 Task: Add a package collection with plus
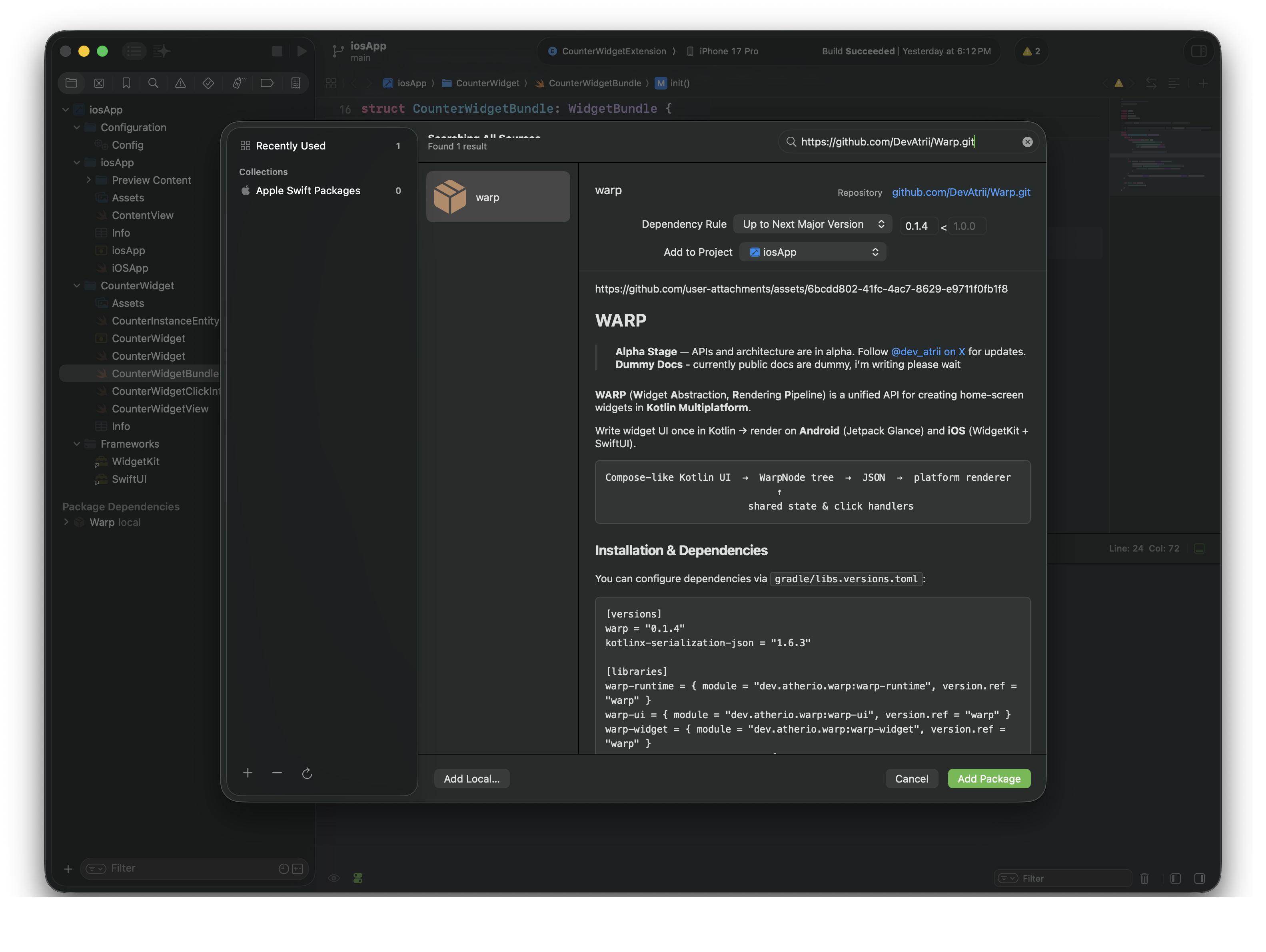[248, 773]
